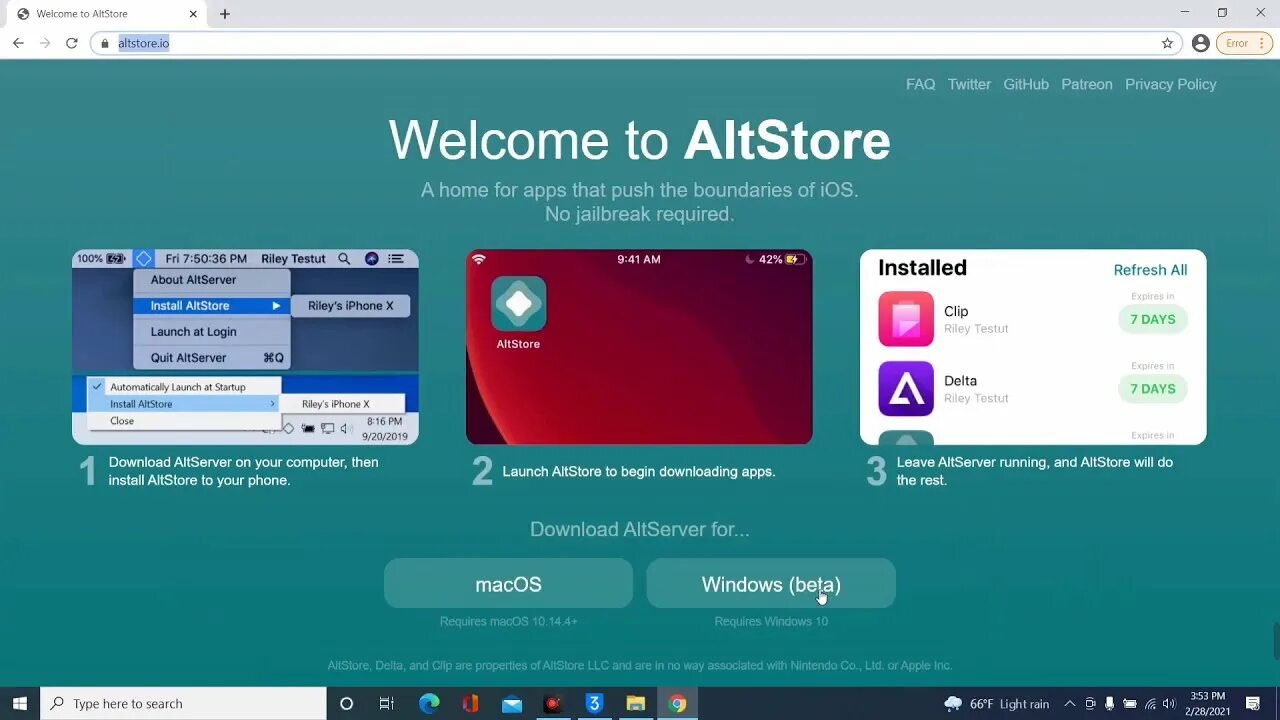1280x720 pixels.
Task: Click the Delta app icon
Action: point(906,388)
